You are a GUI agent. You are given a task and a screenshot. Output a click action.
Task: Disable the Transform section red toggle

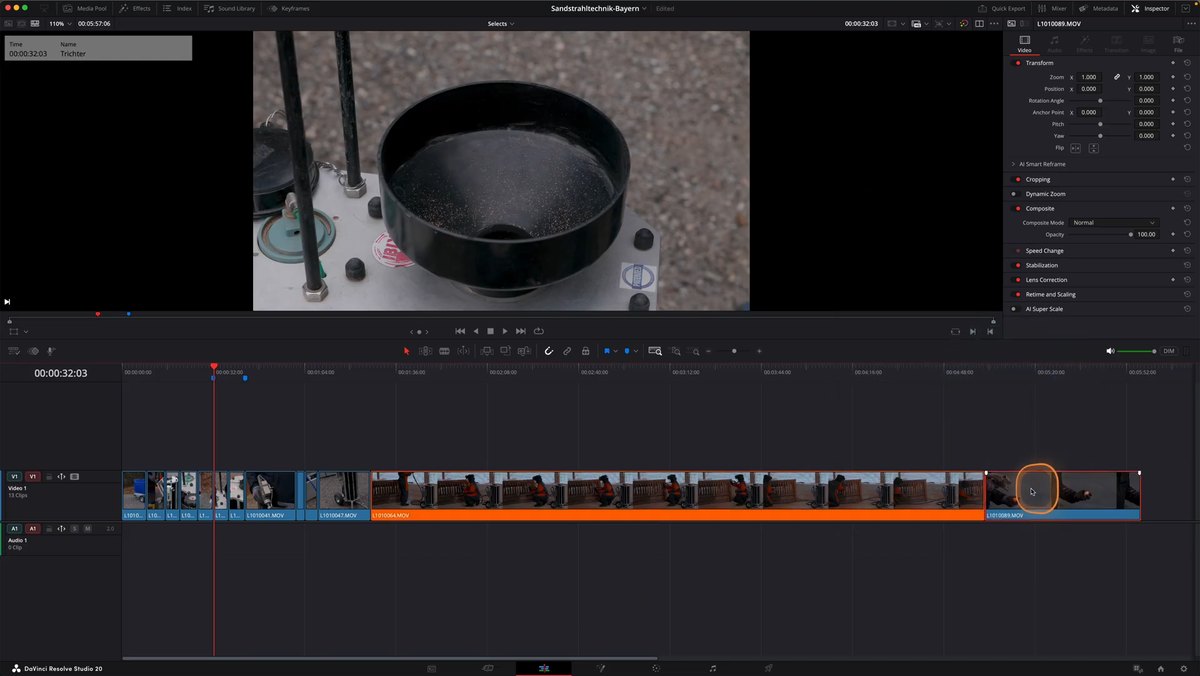pyautogui.click(x=1018, y=63)
